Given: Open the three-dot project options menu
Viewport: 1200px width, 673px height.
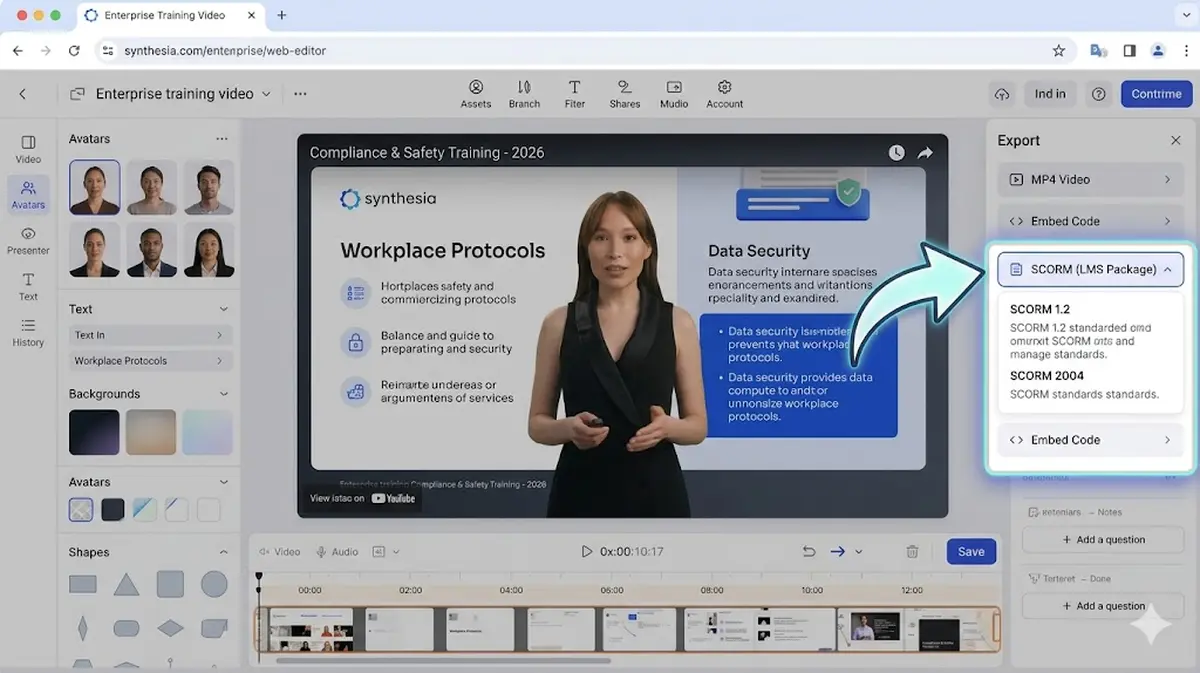Looking at the screenshot, I should 299,92.
